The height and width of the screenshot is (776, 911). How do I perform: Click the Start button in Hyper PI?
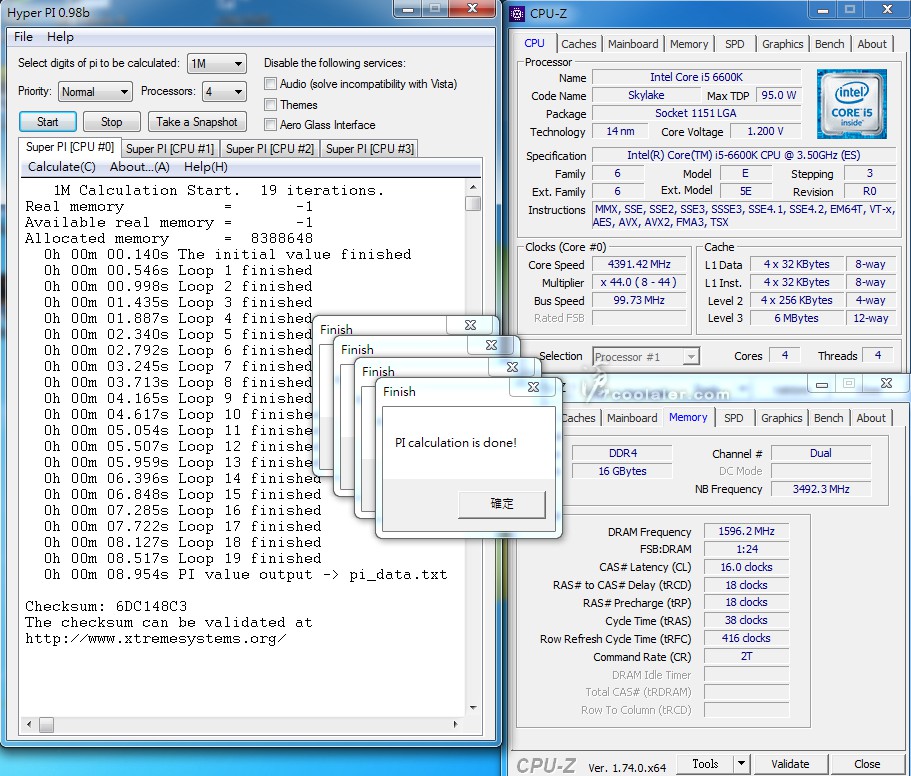pyautogui.click(x=48, y=122)
